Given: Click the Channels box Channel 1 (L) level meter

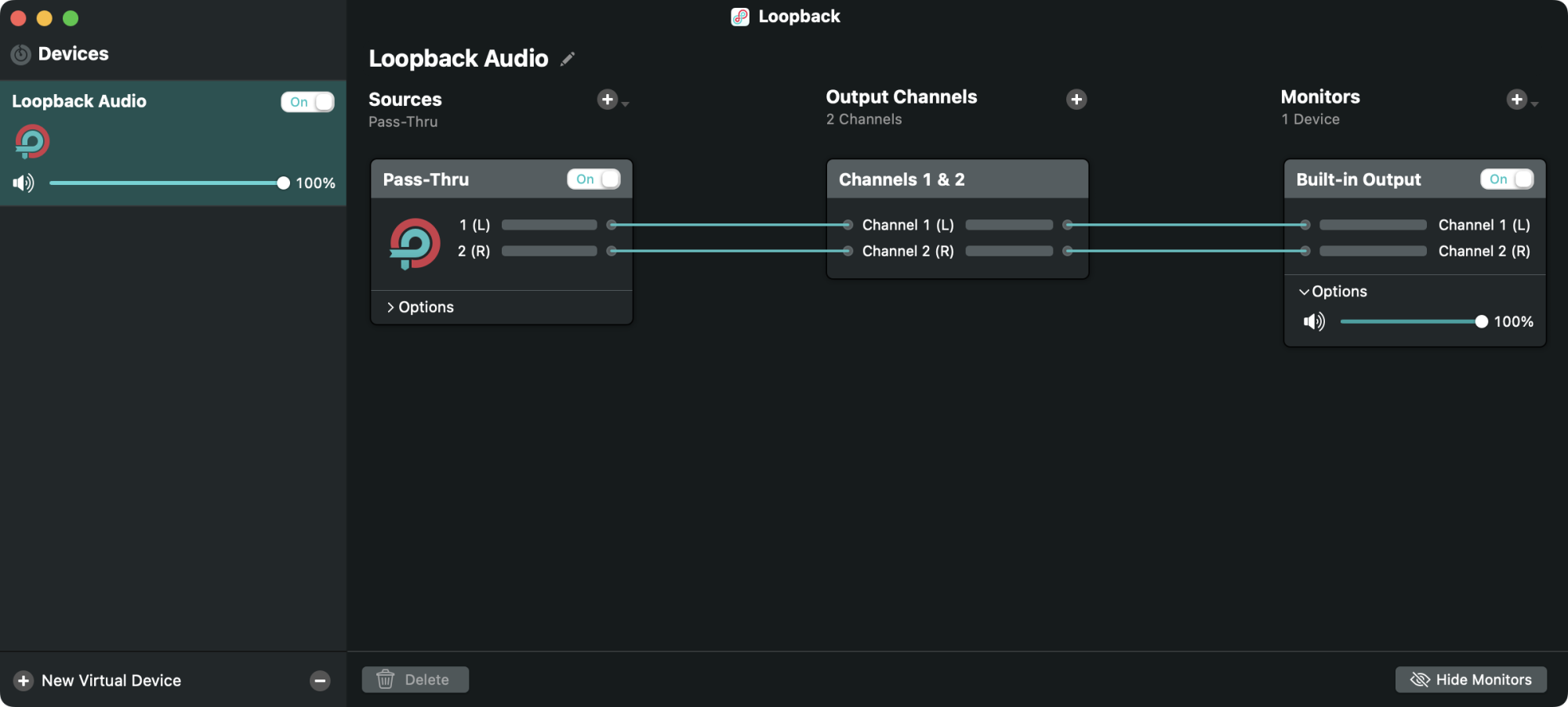Looking at the screenshot, I should (x=1009, y=225).
